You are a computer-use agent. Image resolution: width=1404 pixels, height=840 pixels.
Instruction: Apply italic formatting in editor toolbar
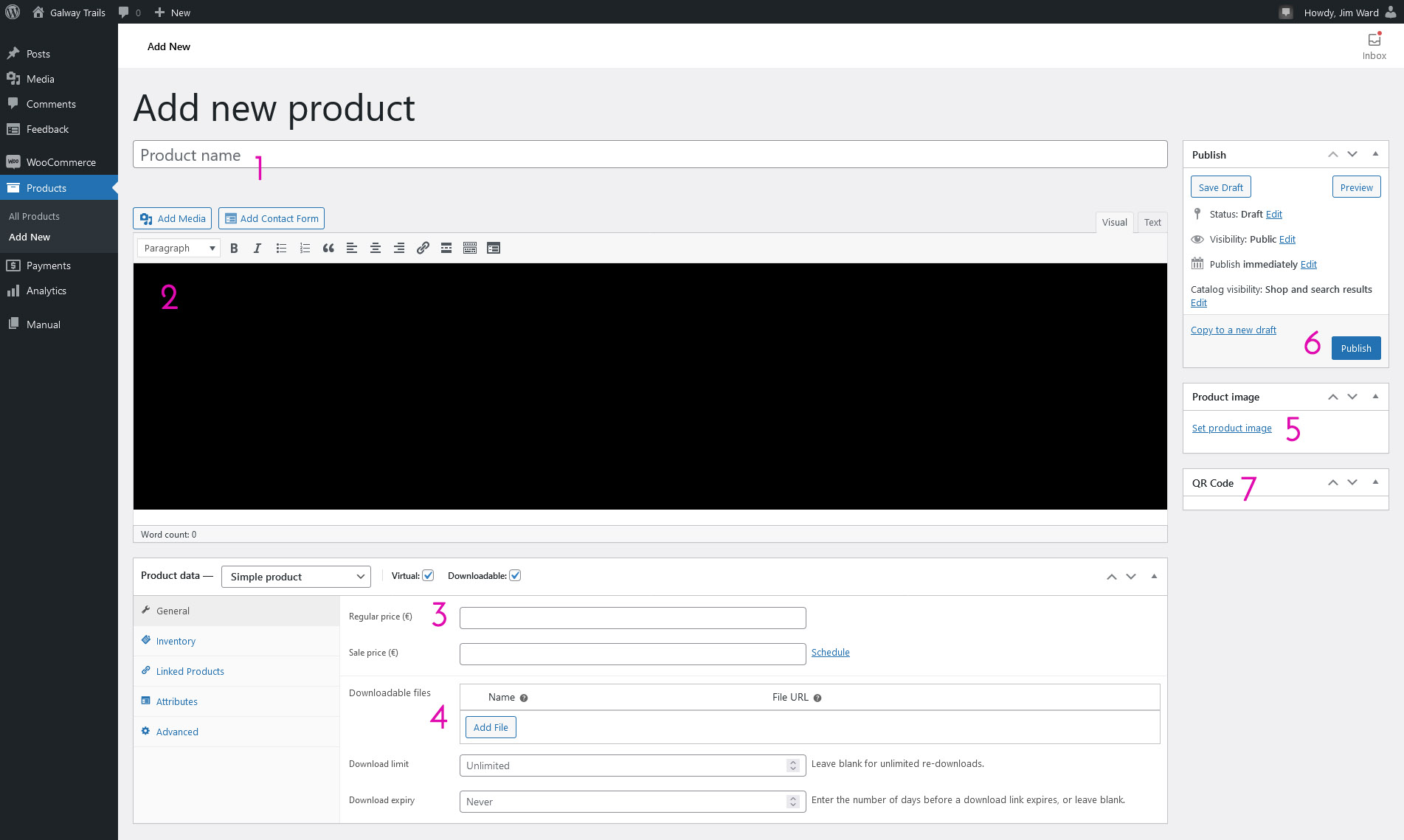click(x=257, y=249)
